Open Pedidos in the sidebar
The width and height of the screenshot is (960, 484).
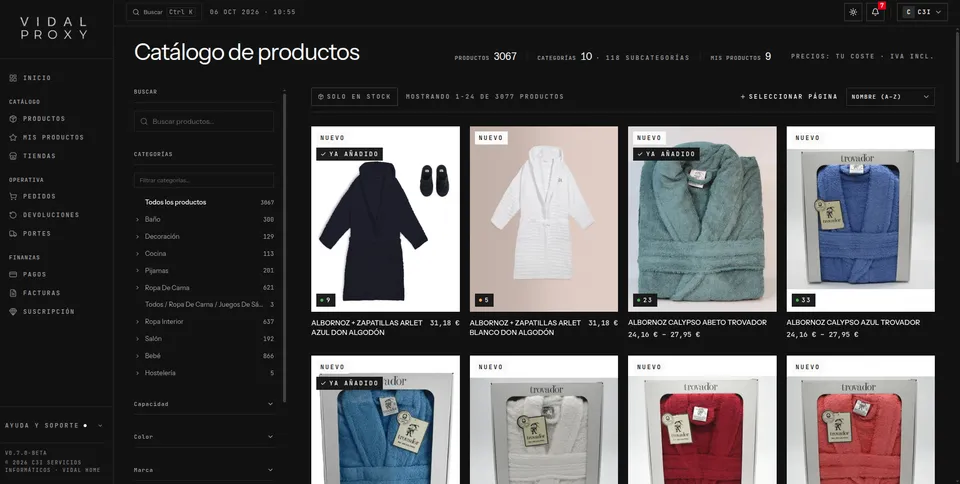(39, 196)
